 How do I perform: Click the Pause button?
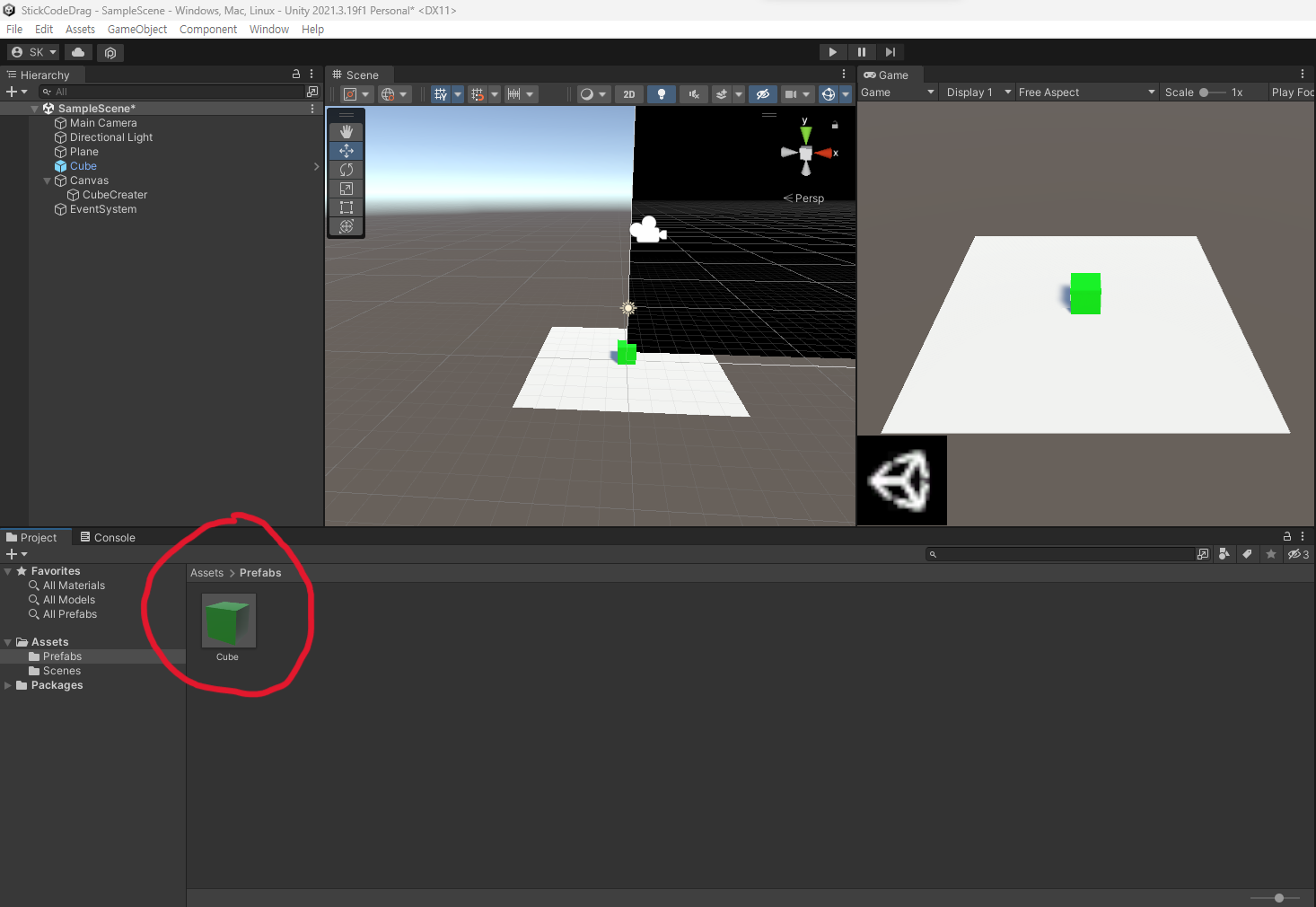click(862, 52)
